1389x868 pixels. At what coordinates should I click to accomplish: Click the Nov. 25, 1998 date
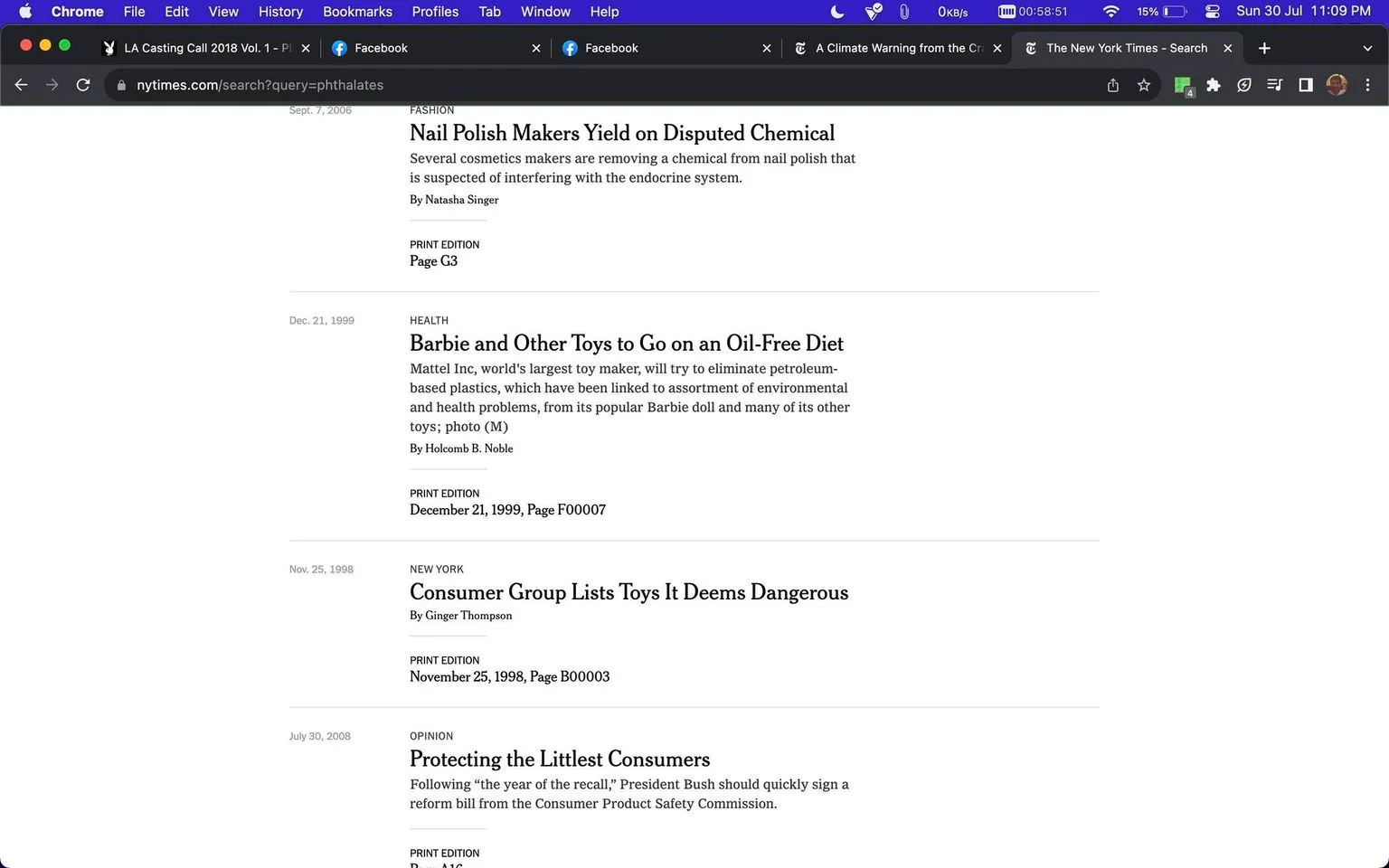321,570
